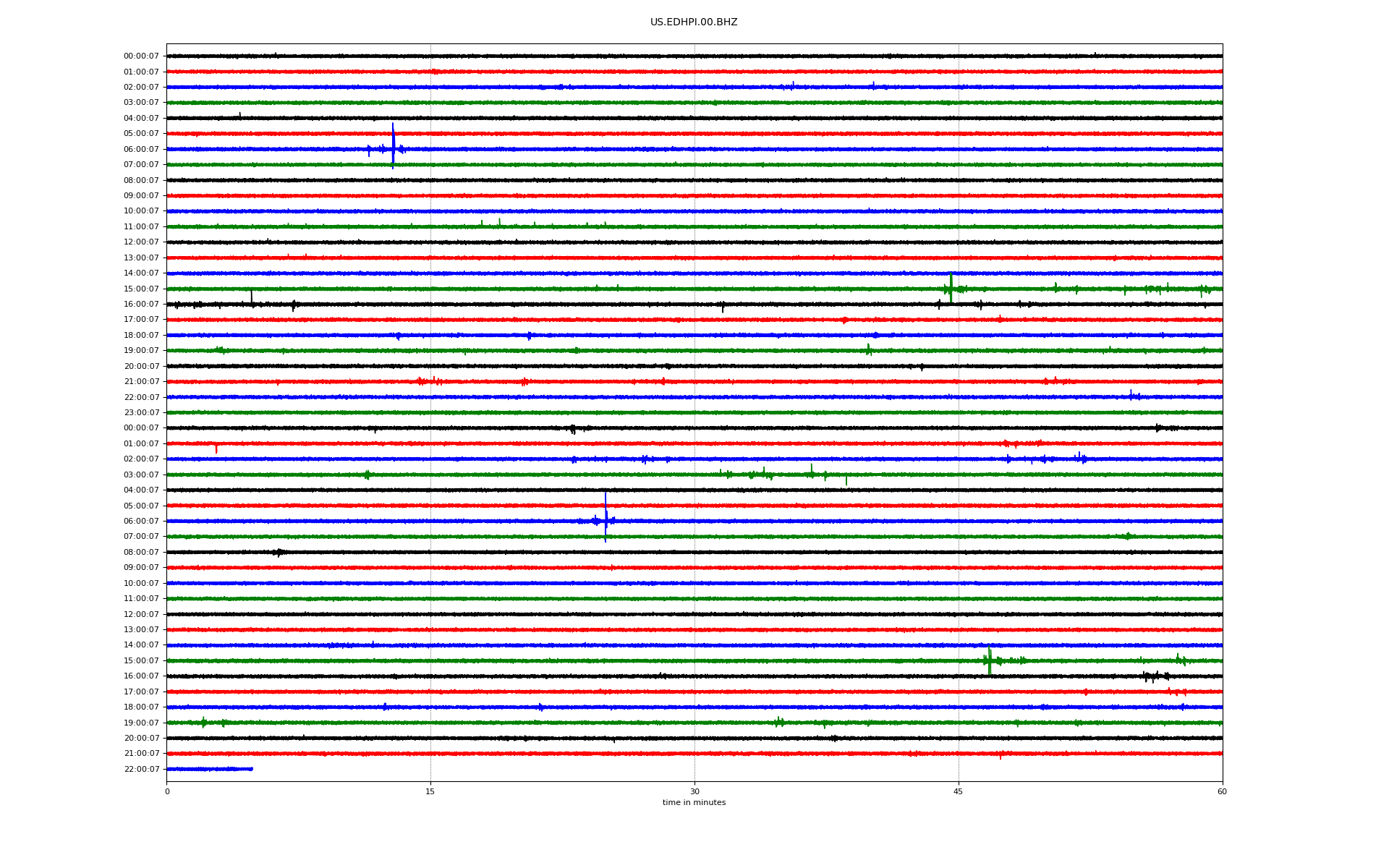Click the red downward spike near 3 minutes
Image resolution: width=1389 pixels, height=868 pixels.
[x=216, y=449]
